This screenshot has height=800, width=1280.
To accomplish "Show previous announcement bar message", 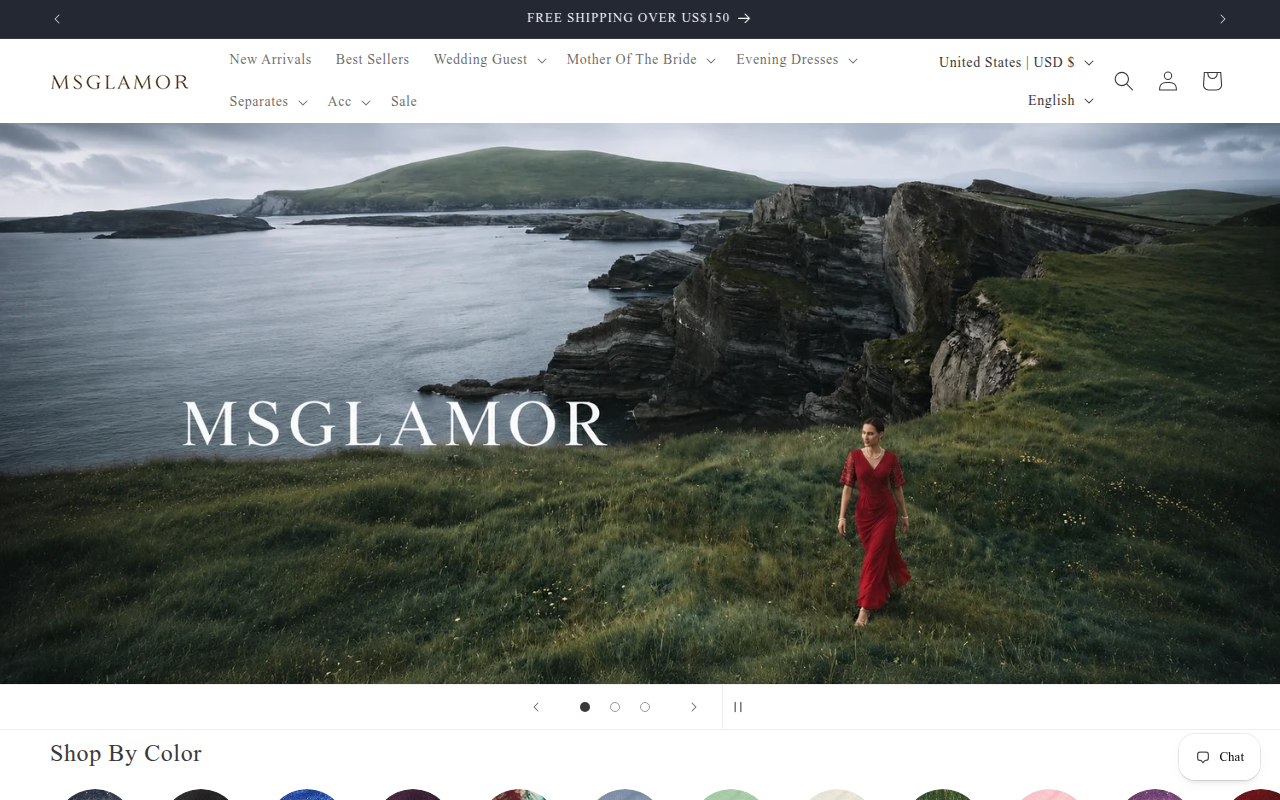I will click(57, 19).
